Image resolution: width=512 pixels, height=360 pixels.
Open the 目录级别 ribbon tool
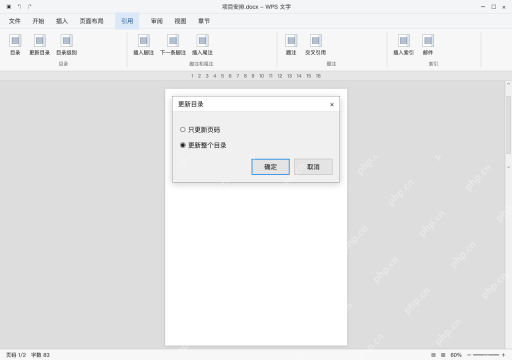[67, 41]
